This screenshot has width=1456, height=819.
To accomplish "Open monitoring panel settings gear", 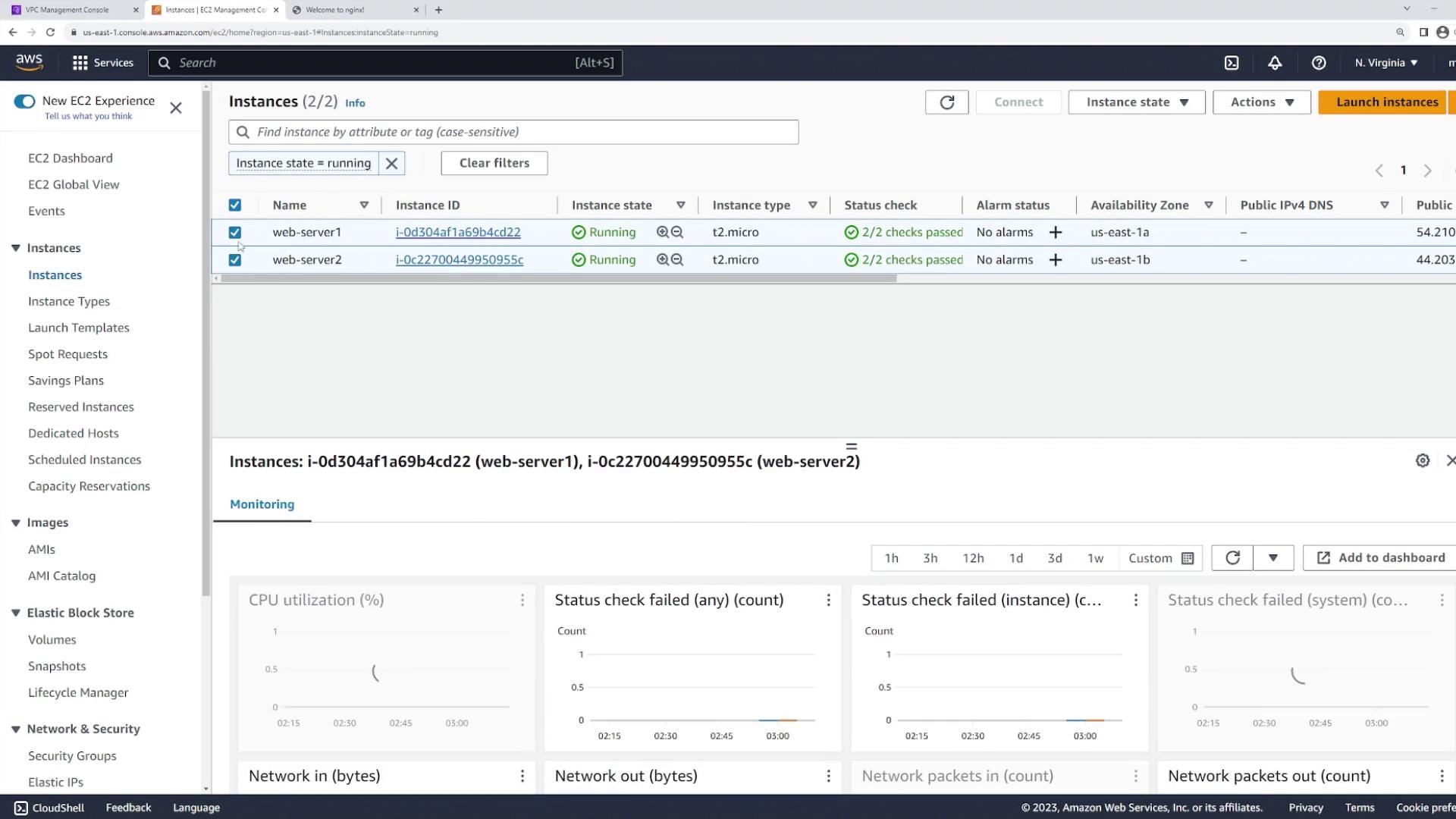I will coord(1422,460).
